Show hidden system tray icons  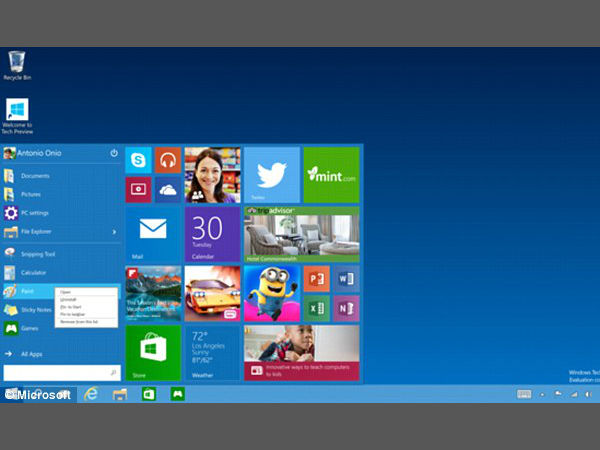pyautogui.click(x=543, y=394)
